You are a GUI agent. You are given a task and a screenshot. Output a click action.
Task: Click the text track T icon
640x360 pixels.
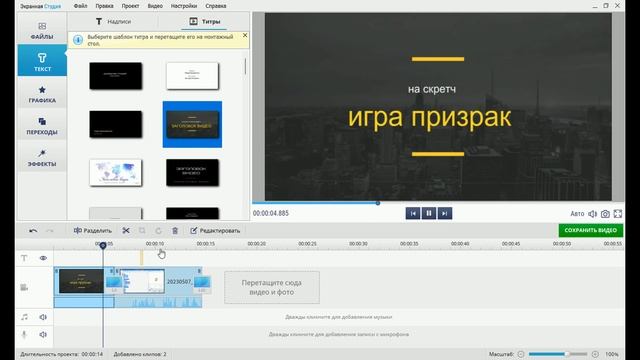click(24, 258)
